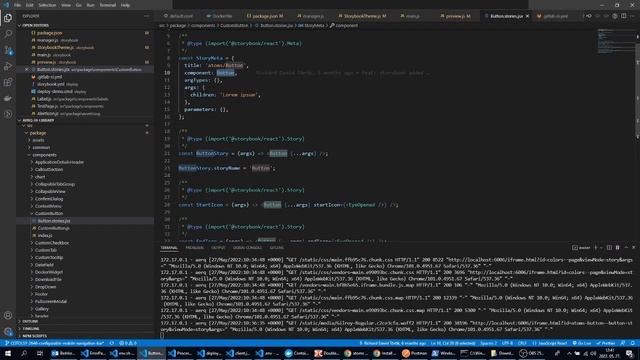Maximize the terminal panel size

[626, 247]
